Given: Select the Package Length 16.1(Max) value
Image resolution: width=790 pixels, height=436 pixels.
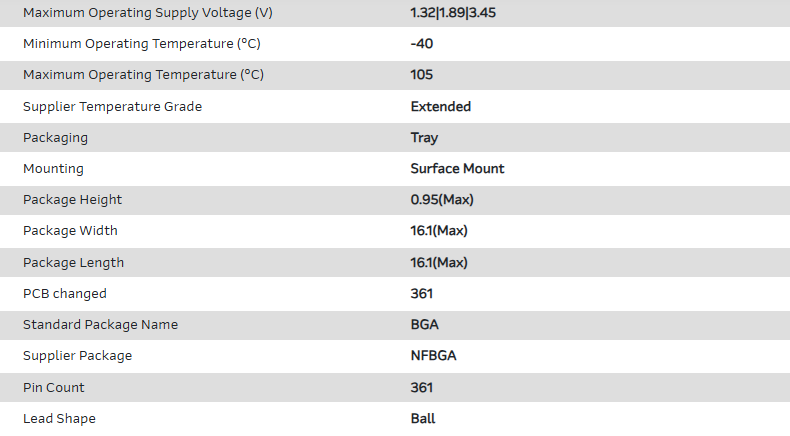Looking at the screenshot, I should tap(439, 263).
